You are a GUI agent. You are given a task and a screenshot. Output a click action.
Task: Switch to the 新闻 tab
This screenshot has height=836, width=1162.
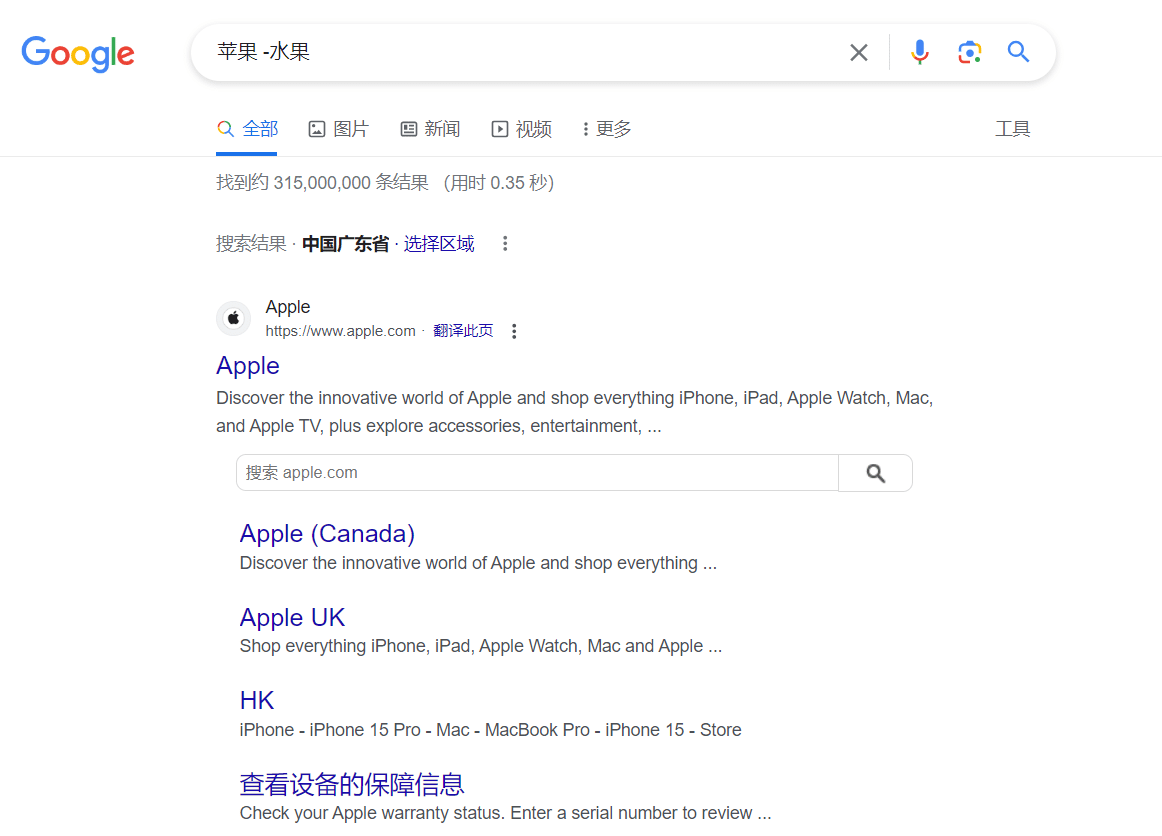pyautogui.click(x=431, y=129)
